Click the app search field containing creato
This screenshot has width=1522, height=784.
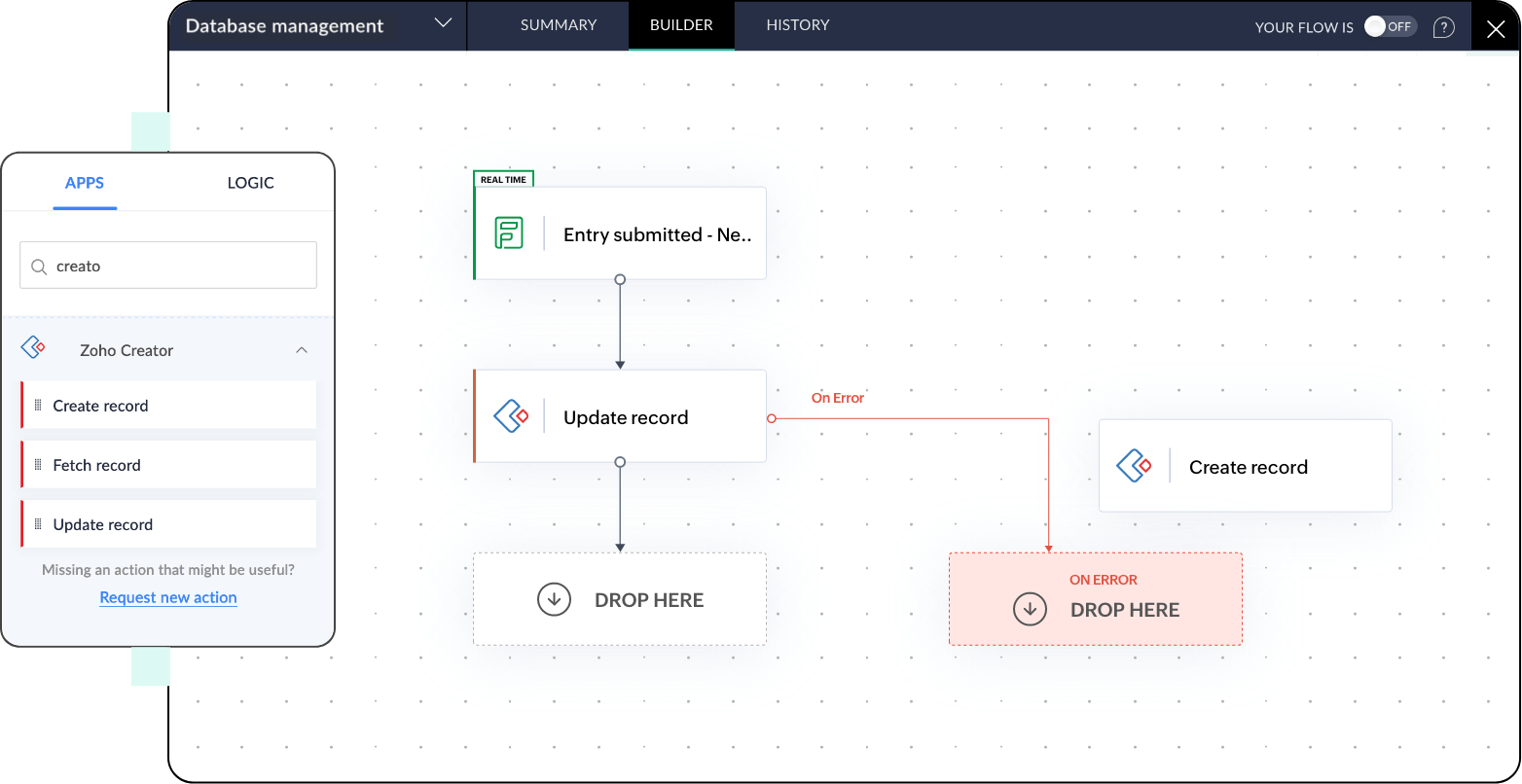(x=180, y=266)
